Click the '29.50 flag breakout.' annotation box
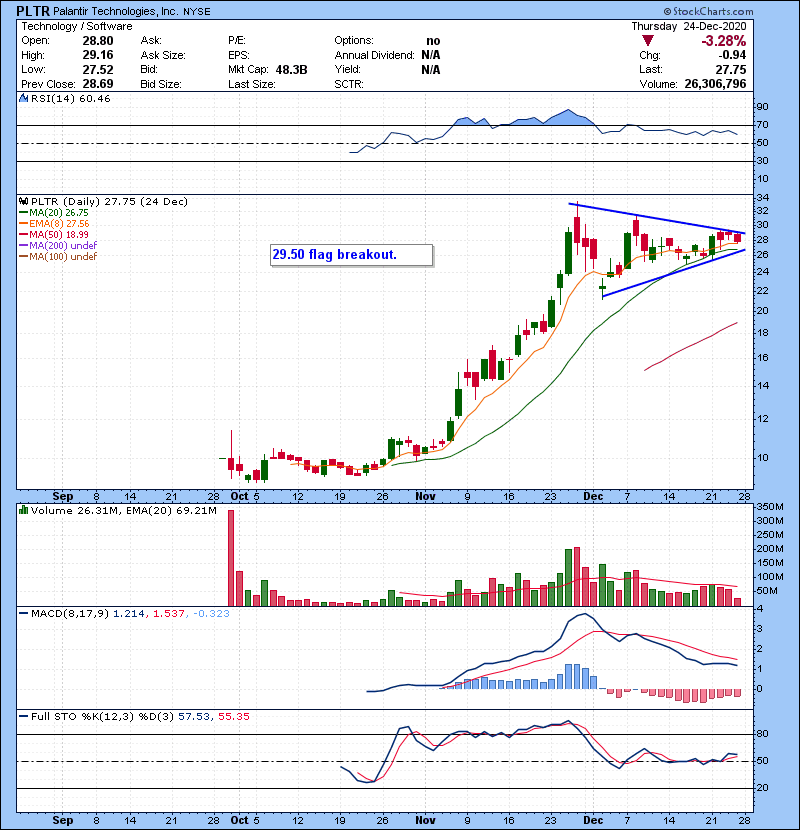Viewport: 800px width, 830px height. click(x=352, y=255)
